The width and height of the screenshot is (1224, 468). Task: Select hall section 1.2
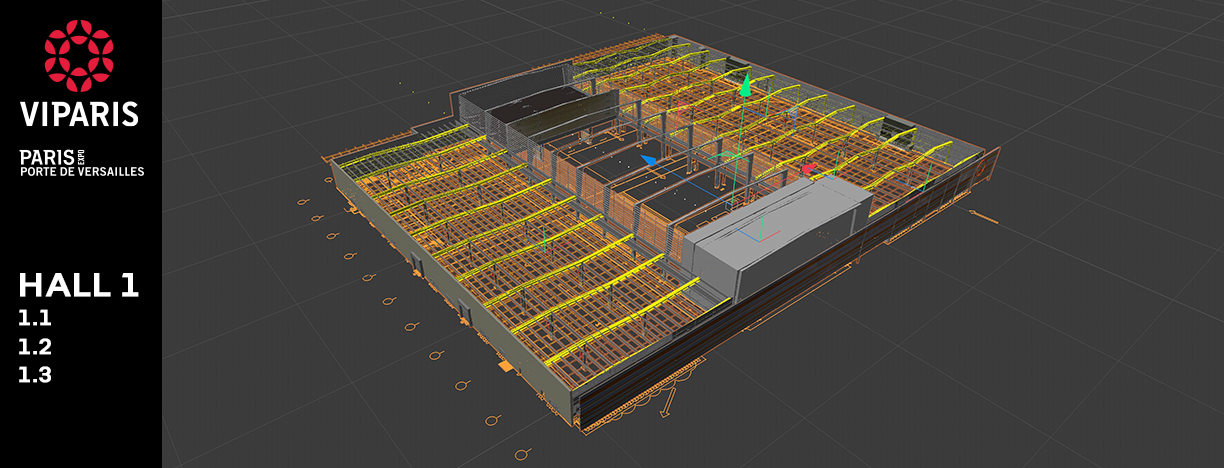click(35, 348)
